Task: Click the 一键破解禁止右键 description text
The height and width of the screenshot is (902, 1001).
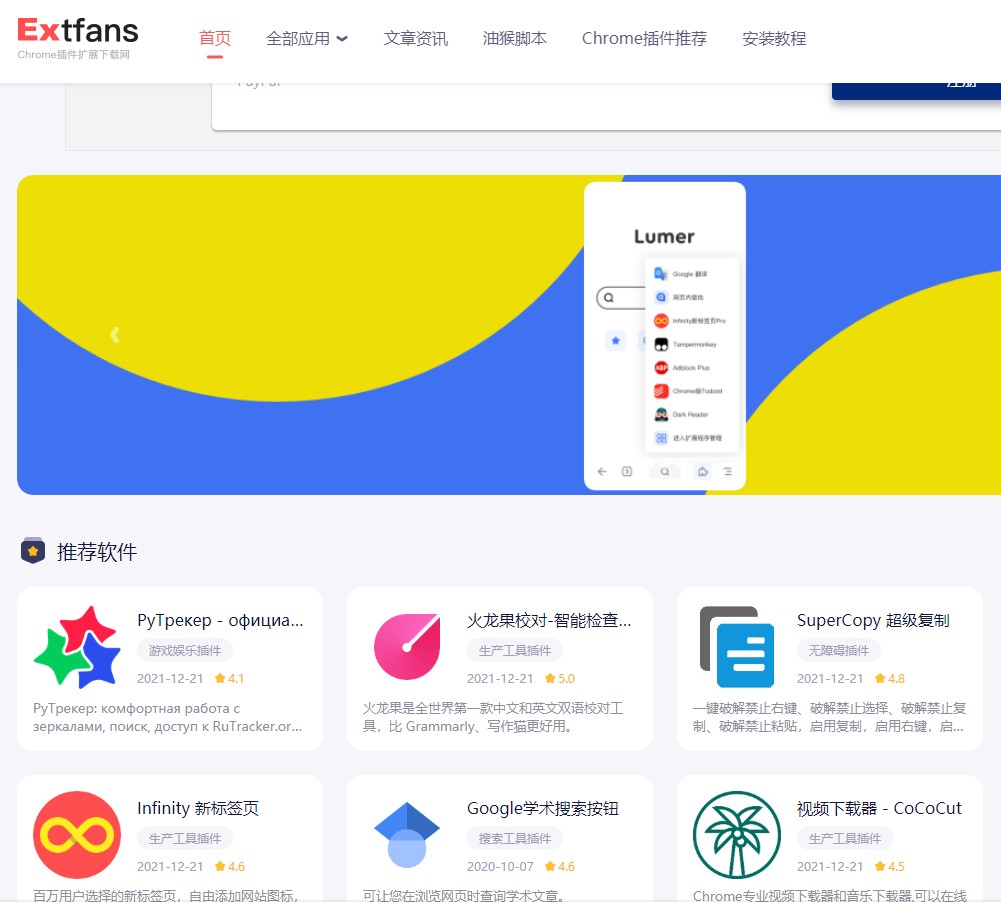Action: click(829, 717)
